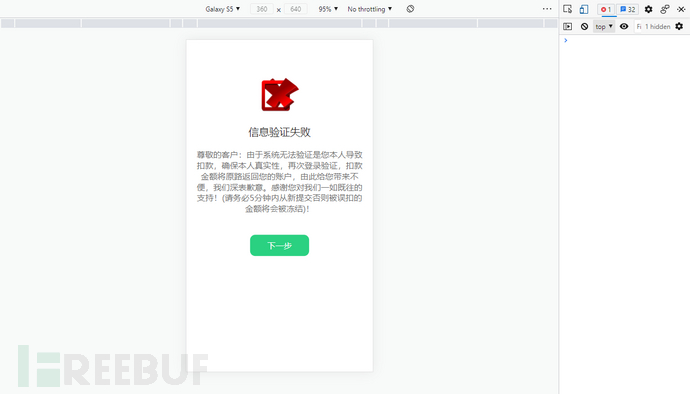
Task: Click the console Filter input field
Action: 639,26
